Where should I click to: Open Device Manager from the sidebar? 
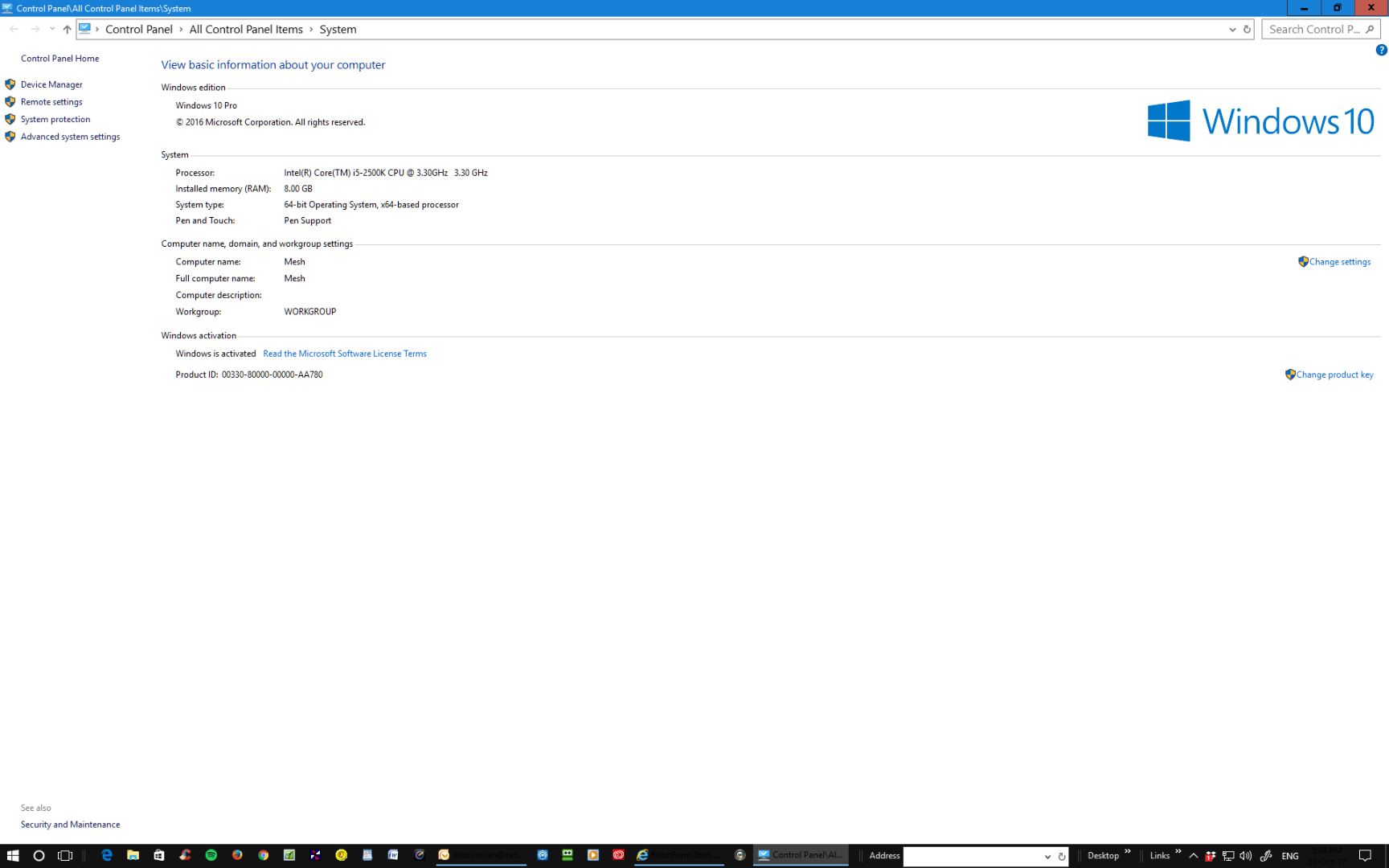51,84
